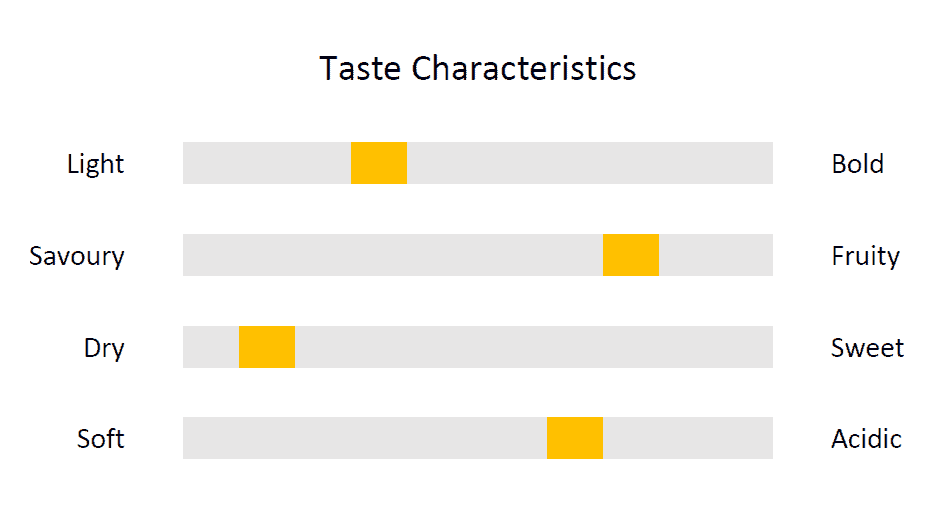This screenshot has width=944, height=529.
Task: Click the Light label
Action: (x=95, y=164)
